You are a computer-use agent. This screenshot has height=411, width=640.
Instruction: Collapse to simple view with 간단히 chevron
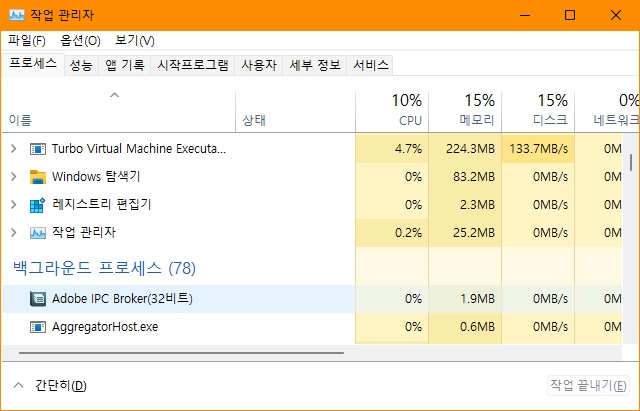tap(18, 385)
